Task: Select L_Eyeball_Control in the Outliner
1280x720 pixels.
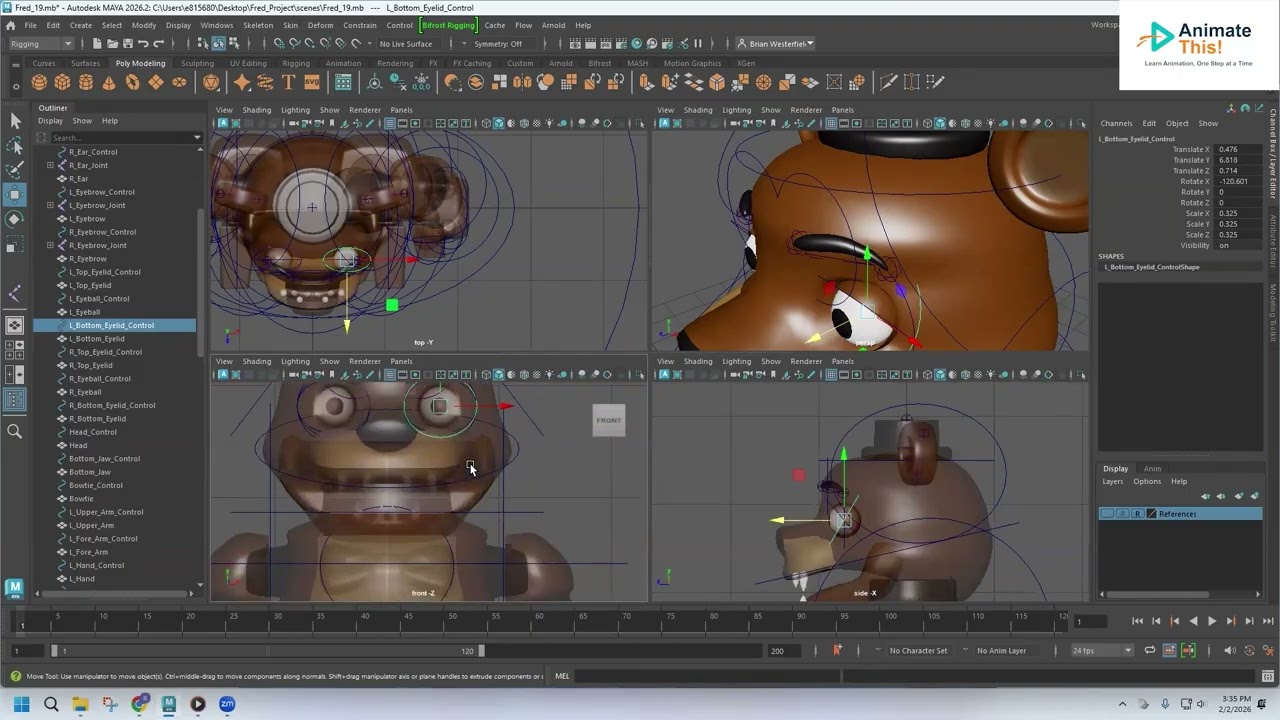Action: tap(99, 298)
